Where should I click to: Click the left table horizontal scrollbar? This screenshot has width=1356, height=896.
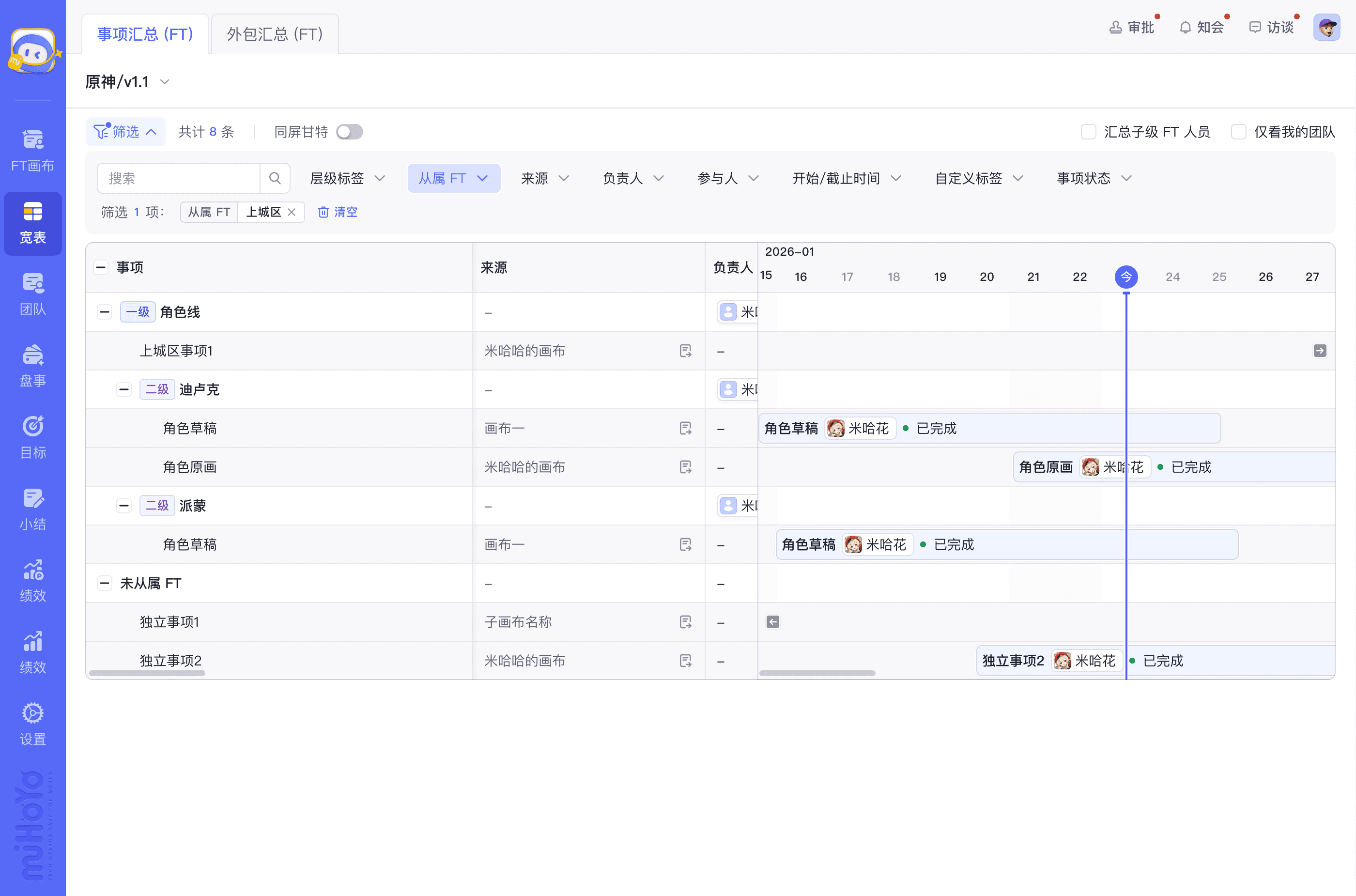pos(147,673)
